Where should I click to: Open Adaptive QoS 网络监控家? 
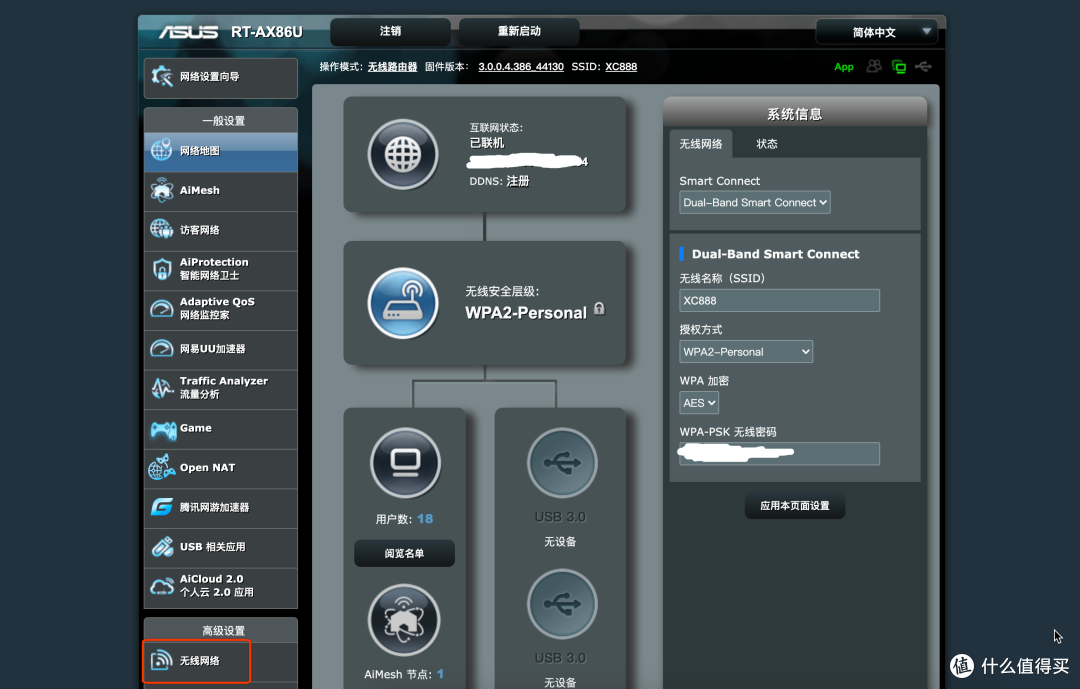(x=220, y=309)
